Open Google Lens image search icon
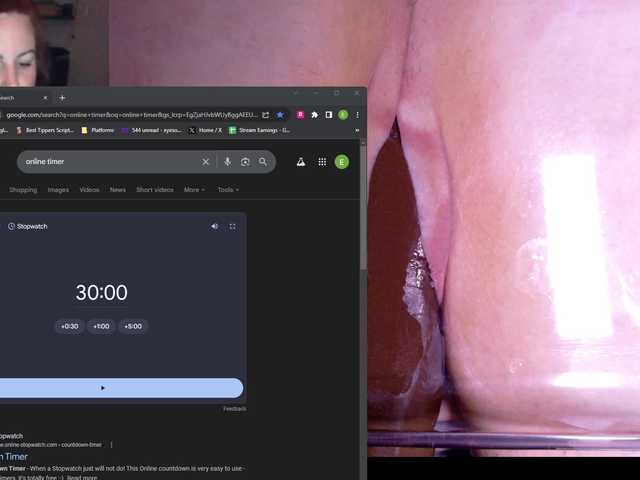The height and width of the screenshot is (480, 640). pyautogui.click(x=245, y=162)
